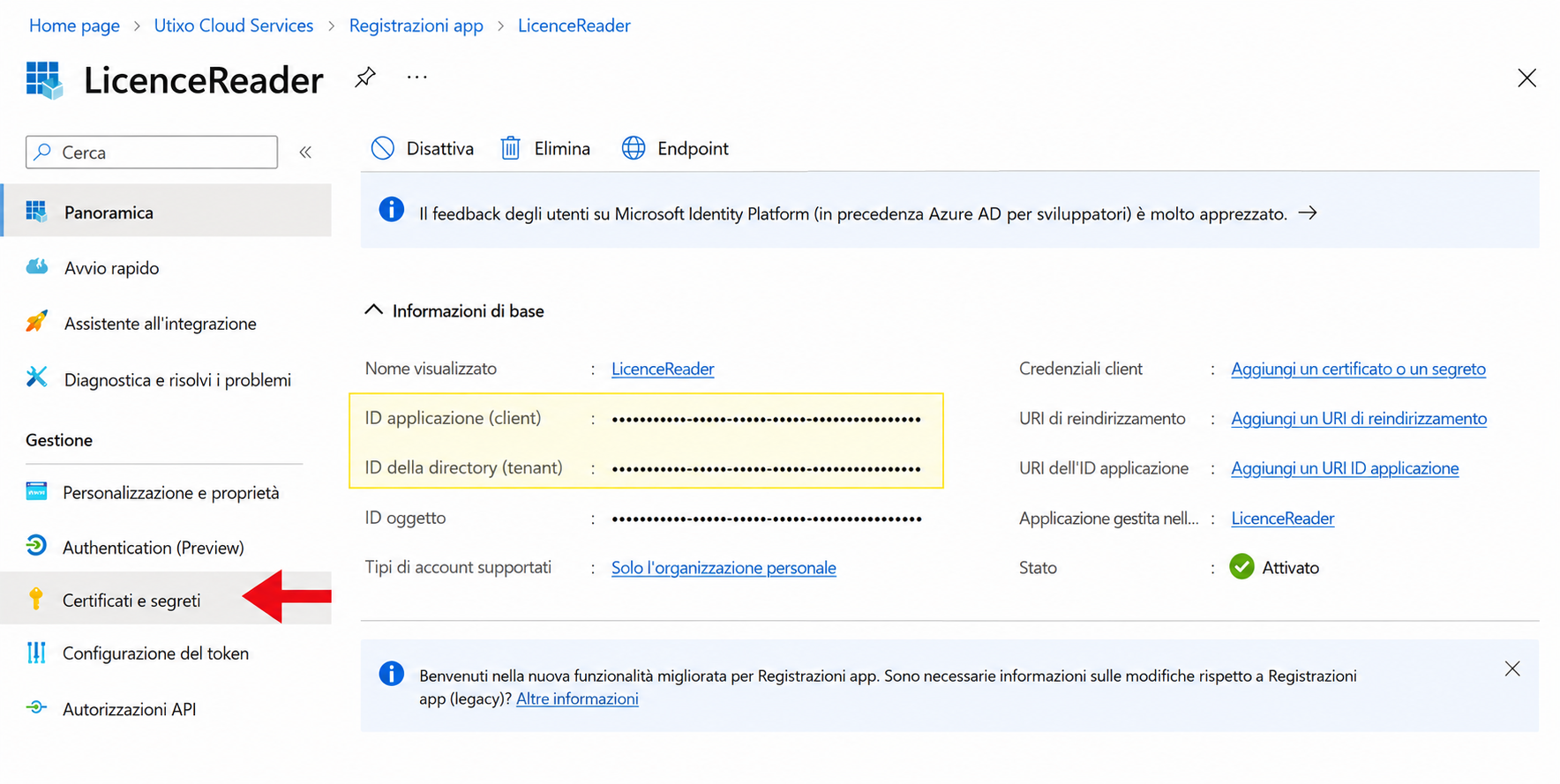The height and width of the screenshot is (784, 1560).
Task: Open the Altre informazioni link
Action: pyautogui.click(x=577, y=698)
